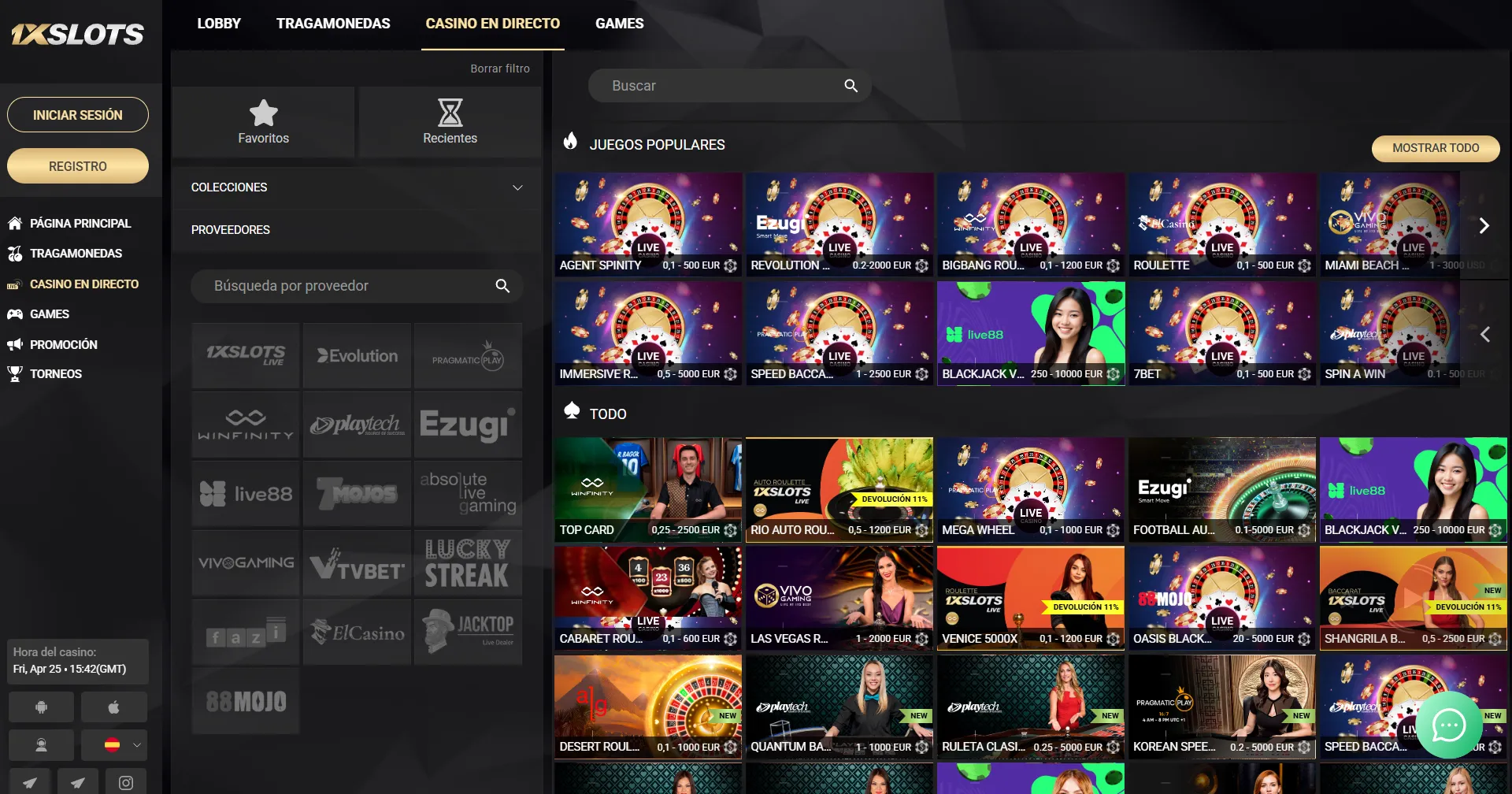This screenshot has width=1512, height=794.
Task: Open customer support headset icon
Action: (x=41, y=744)
